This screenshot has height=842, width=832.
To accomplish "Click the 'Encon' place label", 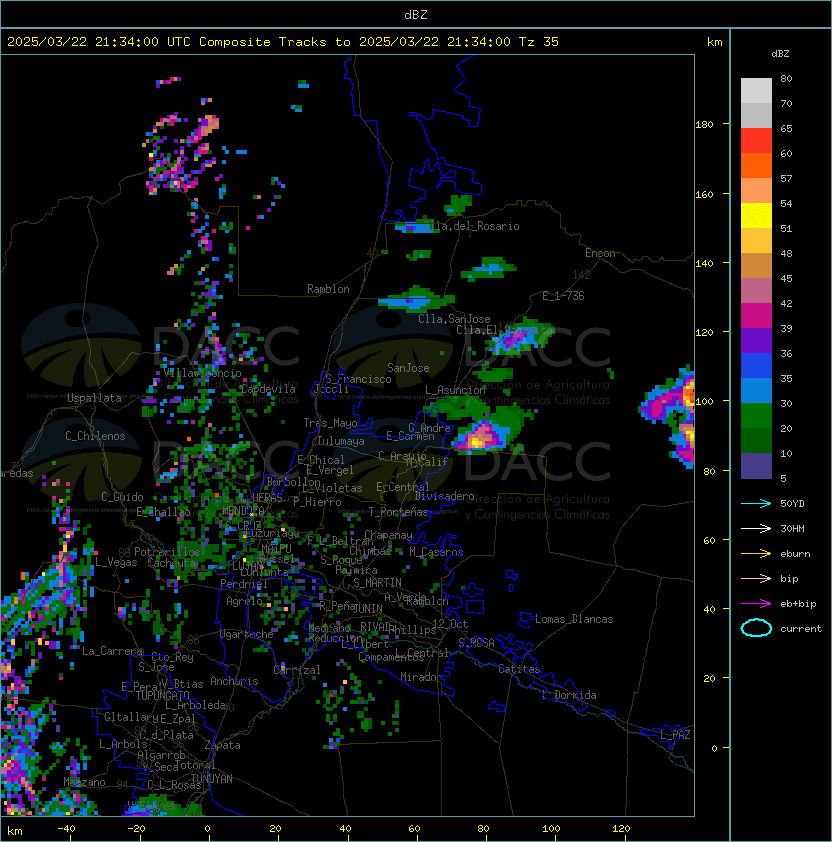I will tap(600, 253).
